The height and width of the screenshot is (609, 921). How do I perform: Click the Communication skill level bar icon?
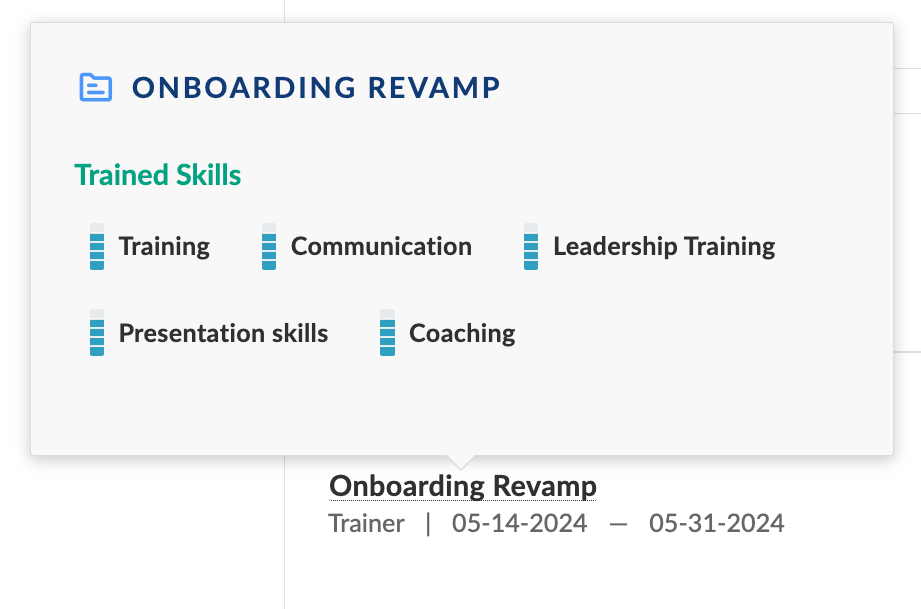(x=269, y=247)
